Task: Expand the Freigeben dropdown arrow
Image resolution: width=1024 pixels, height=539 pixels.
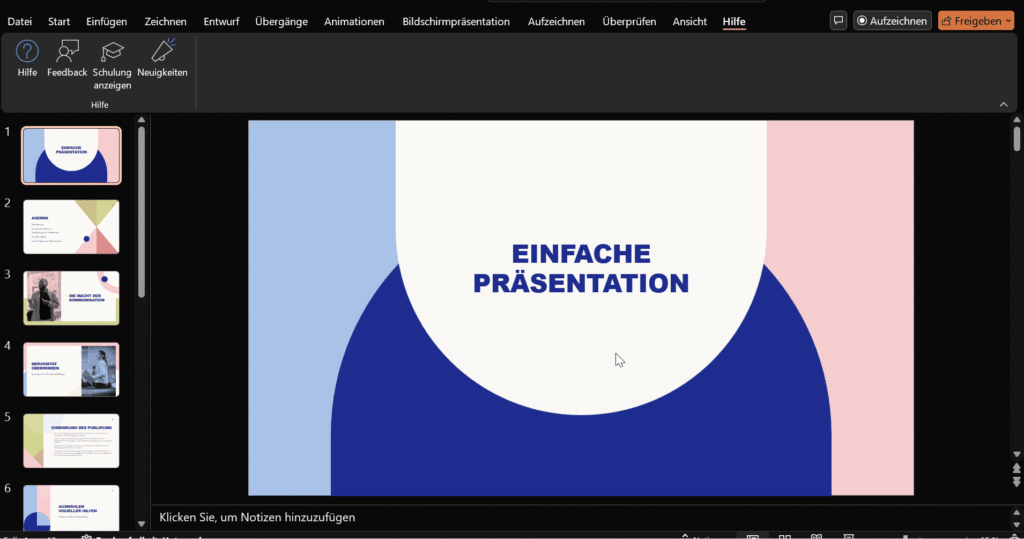Action: [1007, 21]
